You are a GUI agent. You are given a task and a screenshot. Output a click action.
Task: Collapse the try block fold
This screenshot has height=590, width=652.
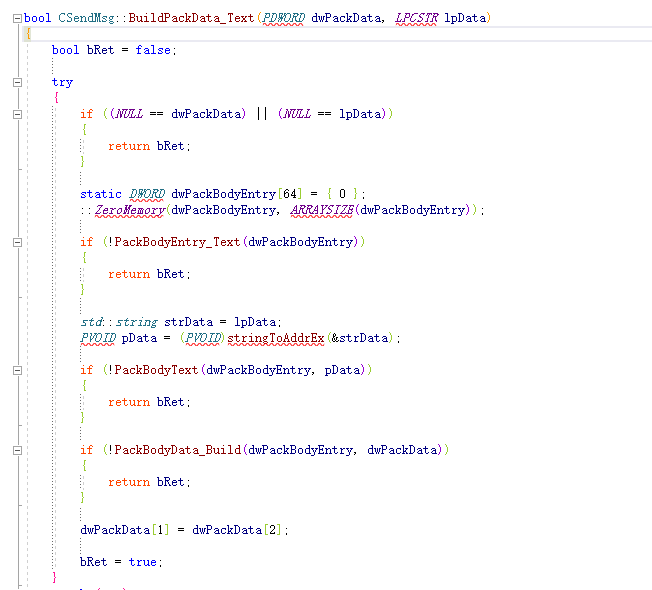coord(17,82)
